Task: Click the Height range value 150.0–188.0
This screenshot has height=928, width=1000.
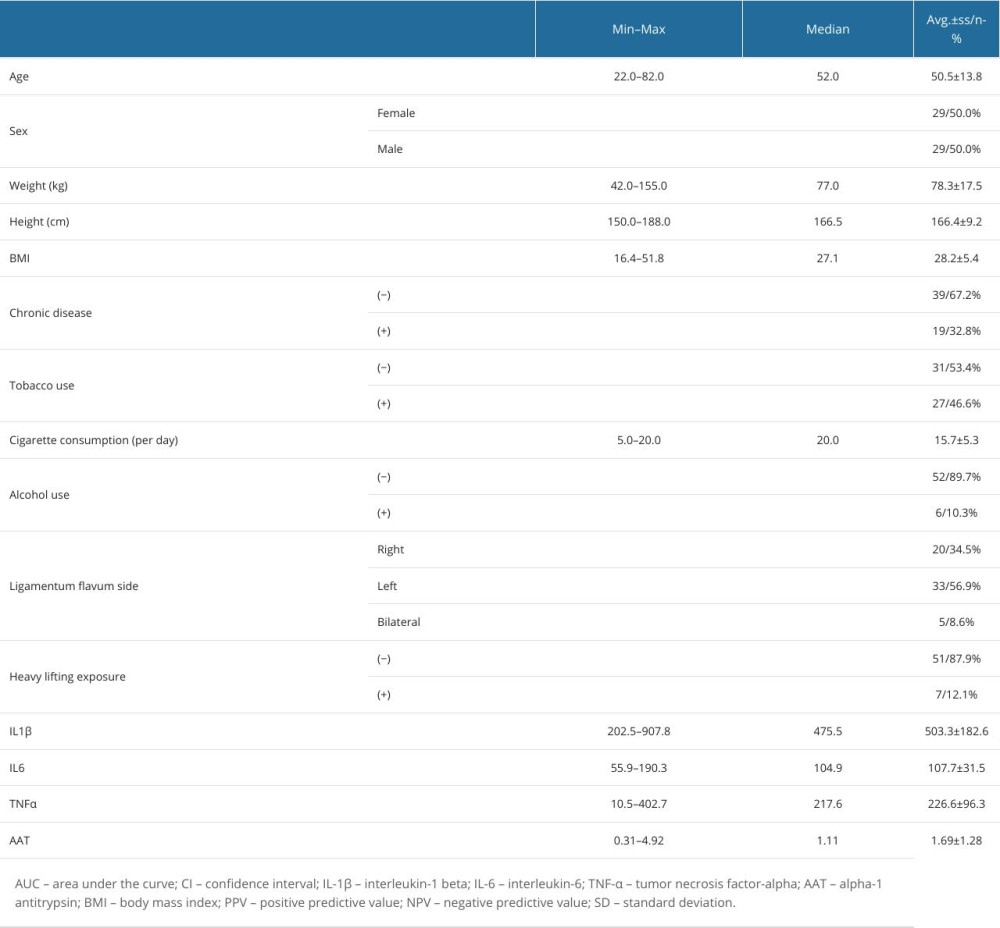Action: tap(638, 222)
